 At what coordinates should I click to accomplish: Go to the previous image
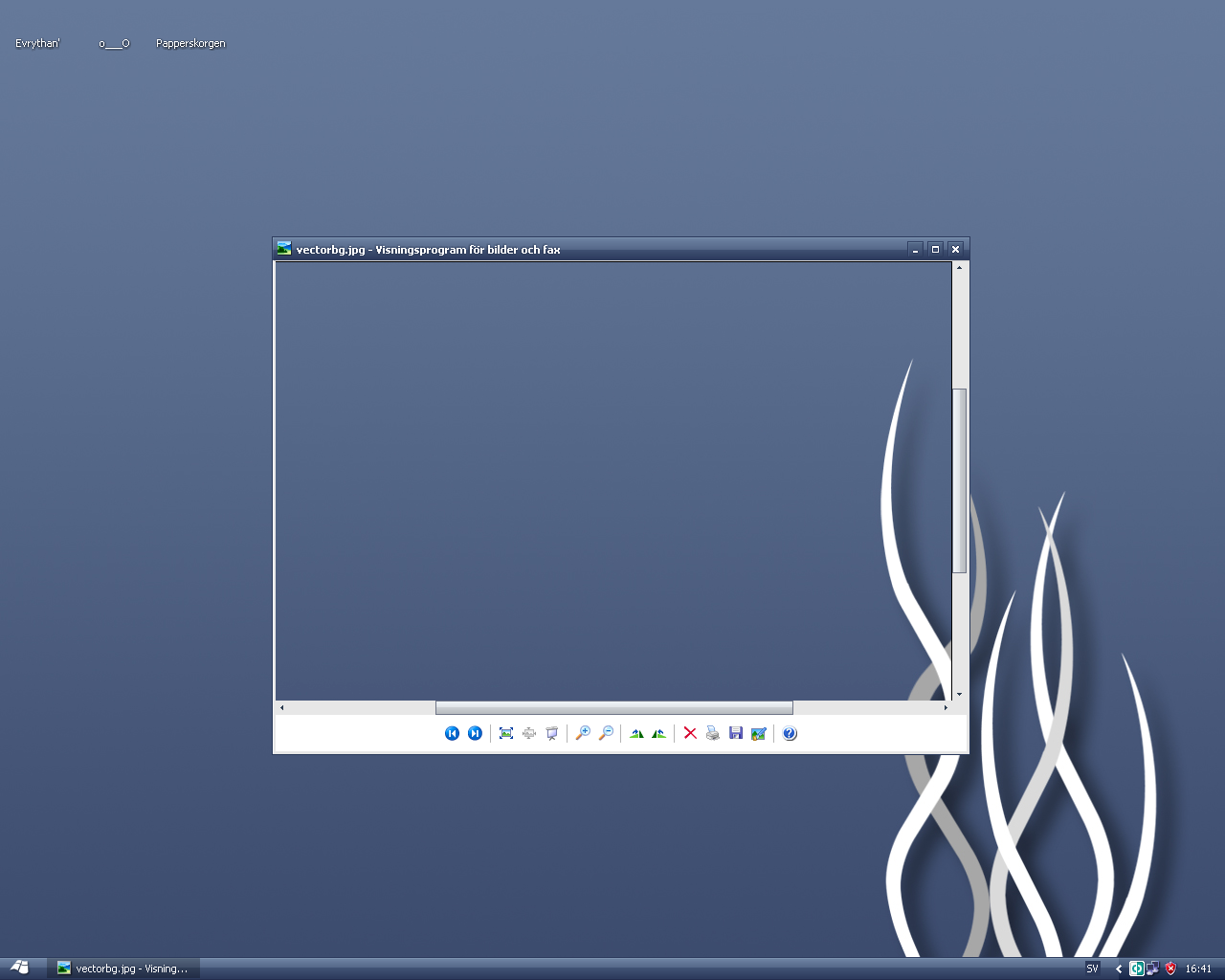[x=452, y=733]
